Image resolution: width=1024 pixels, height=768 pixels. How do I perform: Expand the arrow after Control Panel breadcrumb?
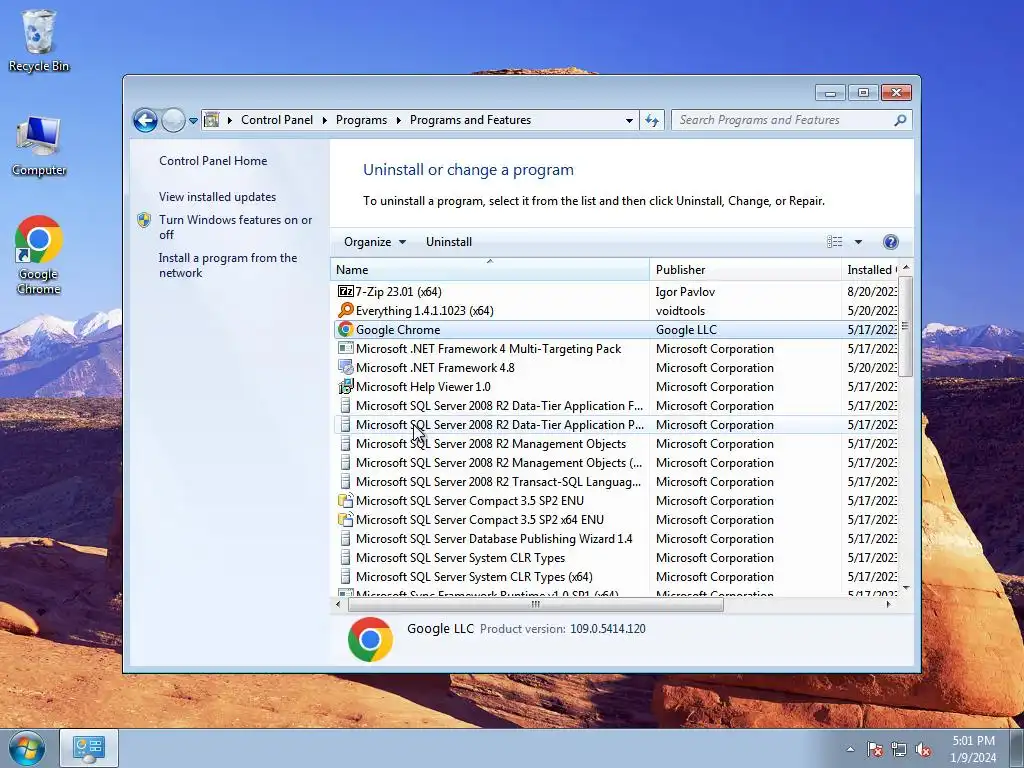(325, 120)
